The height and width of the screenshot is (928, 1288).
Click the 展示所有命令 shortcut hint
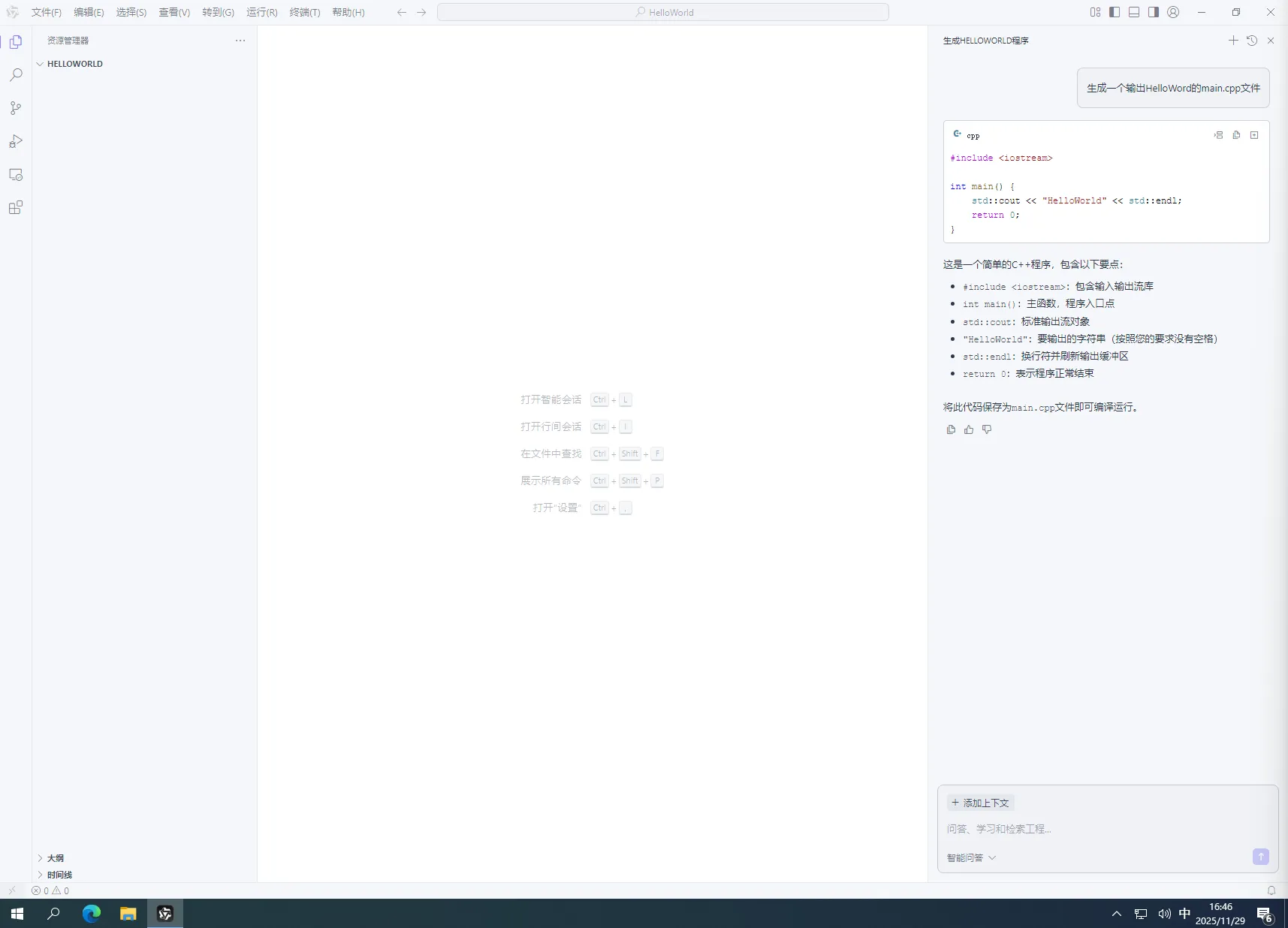point(592,481)
